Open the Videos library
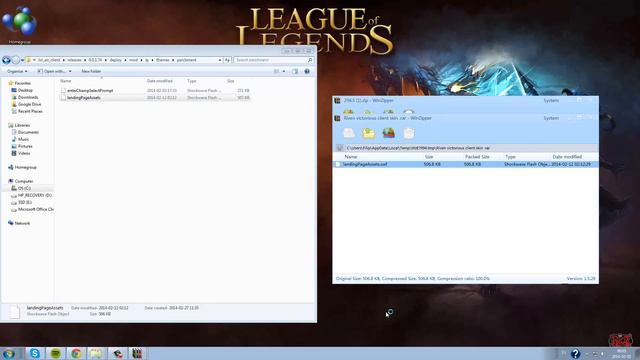This screenshot has width=640, height=360. coord(24,153)
